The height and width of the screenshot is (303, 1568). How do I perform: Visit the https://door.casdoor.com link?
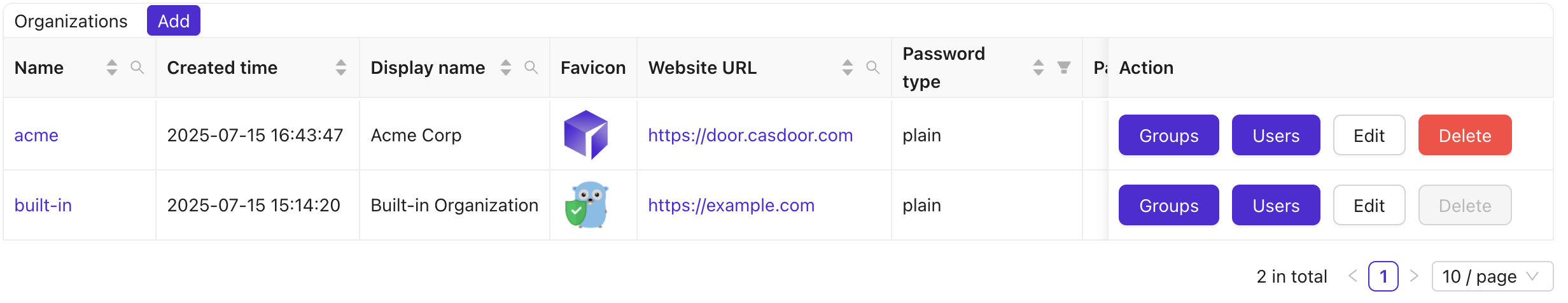(750, 135)
